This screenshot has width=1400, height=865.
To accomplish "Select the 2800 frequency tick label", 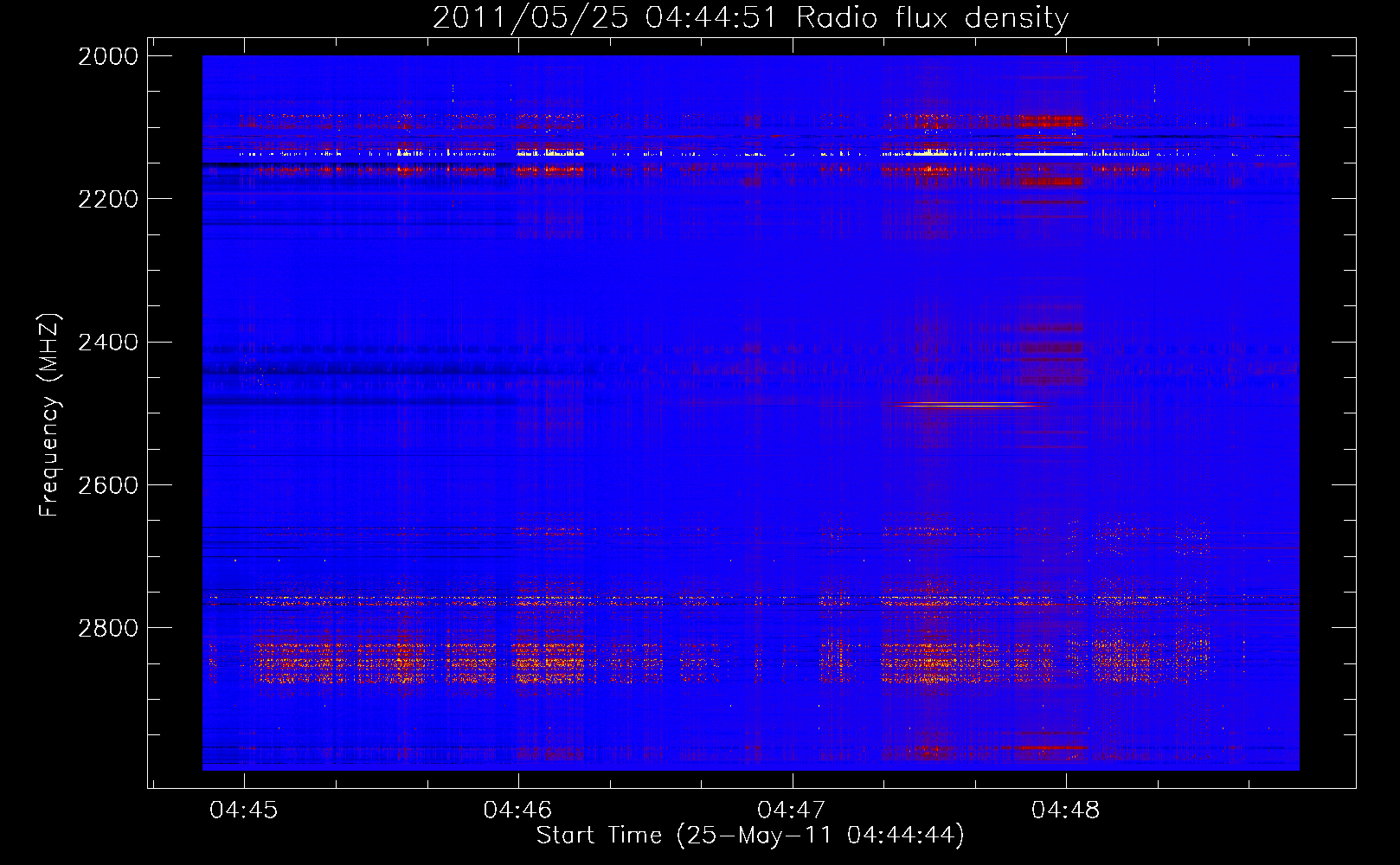I will click(108, 628).
